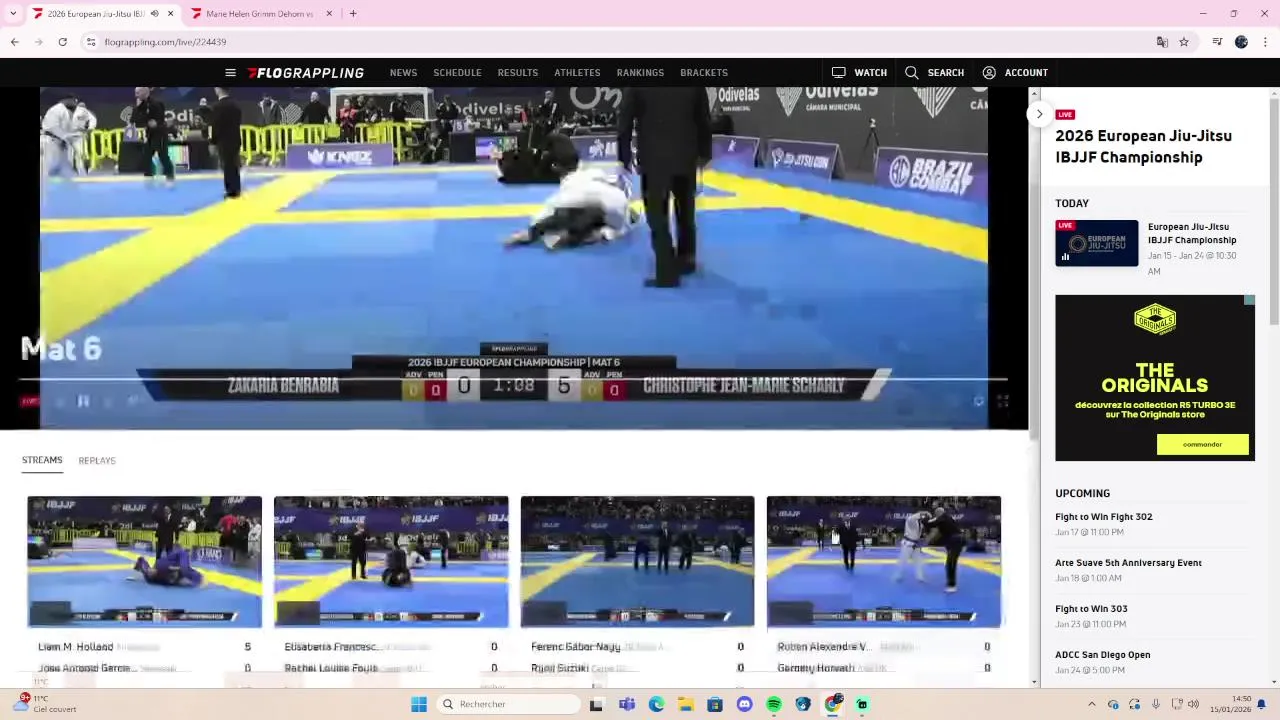Switch to the Marie Helen Grimm Dehorn tab
The image size is (1280, 720).
(x=259, y=14)
